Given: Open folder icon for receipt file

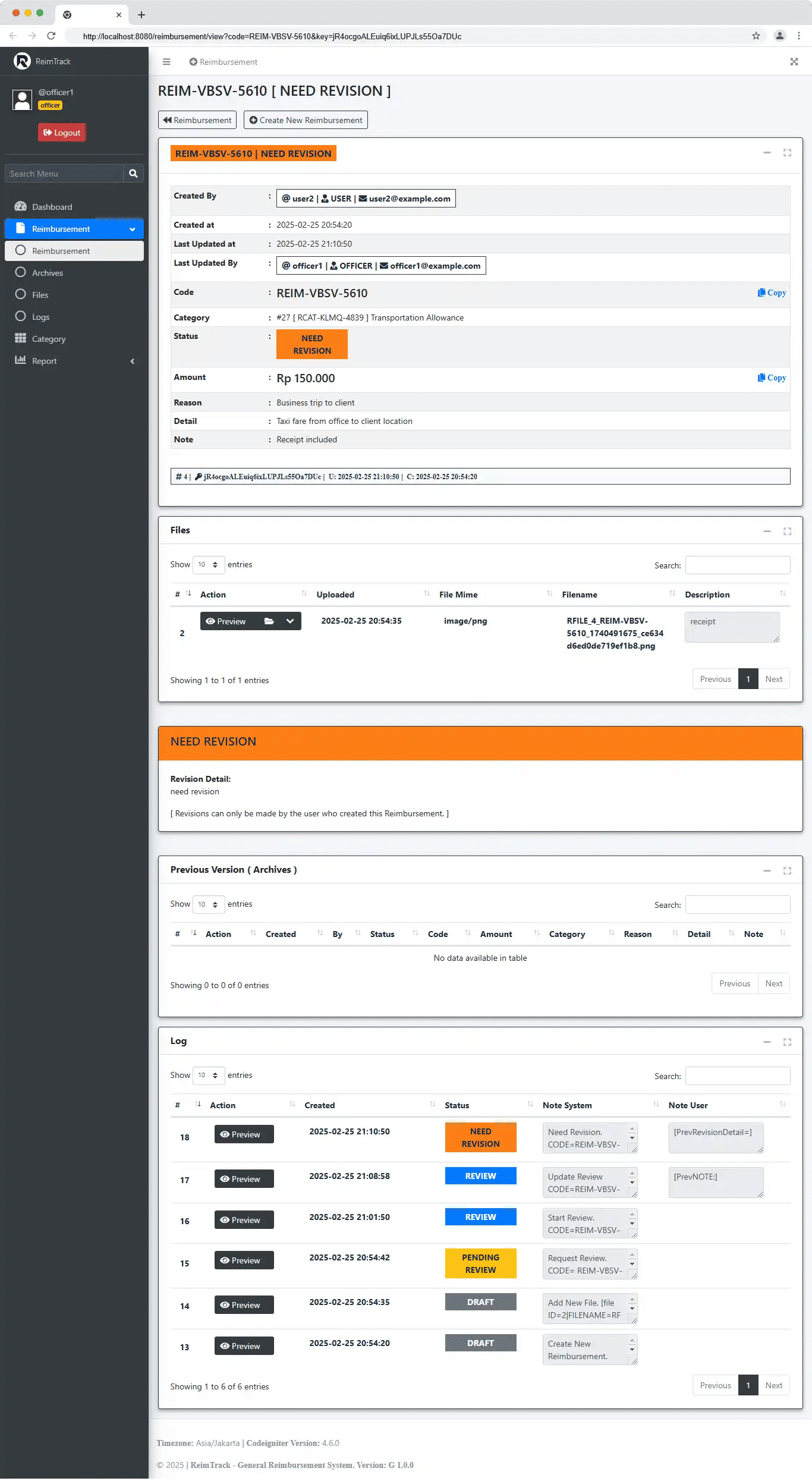Looking at the screenshot, I should pyautogui.click(x=269, y=621).
